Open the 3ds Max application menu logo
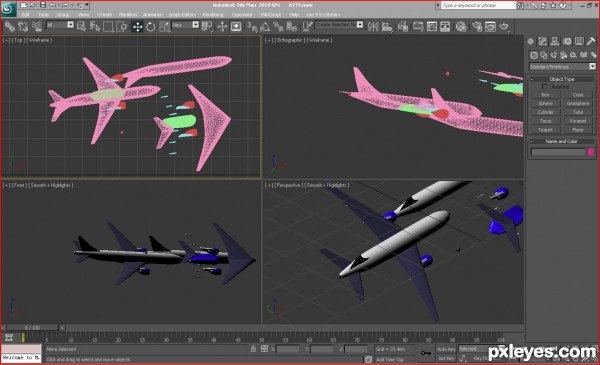The image size is (600, 365). click(8, 8)
